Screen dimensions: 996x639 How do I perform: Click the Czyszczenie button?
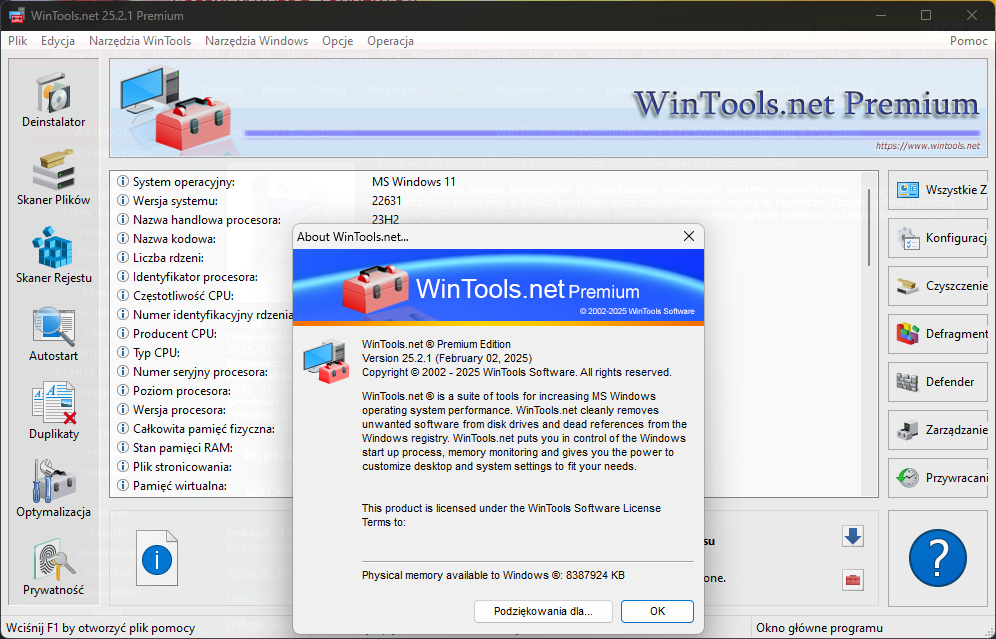pyautogui.click(x=939, y=286)
